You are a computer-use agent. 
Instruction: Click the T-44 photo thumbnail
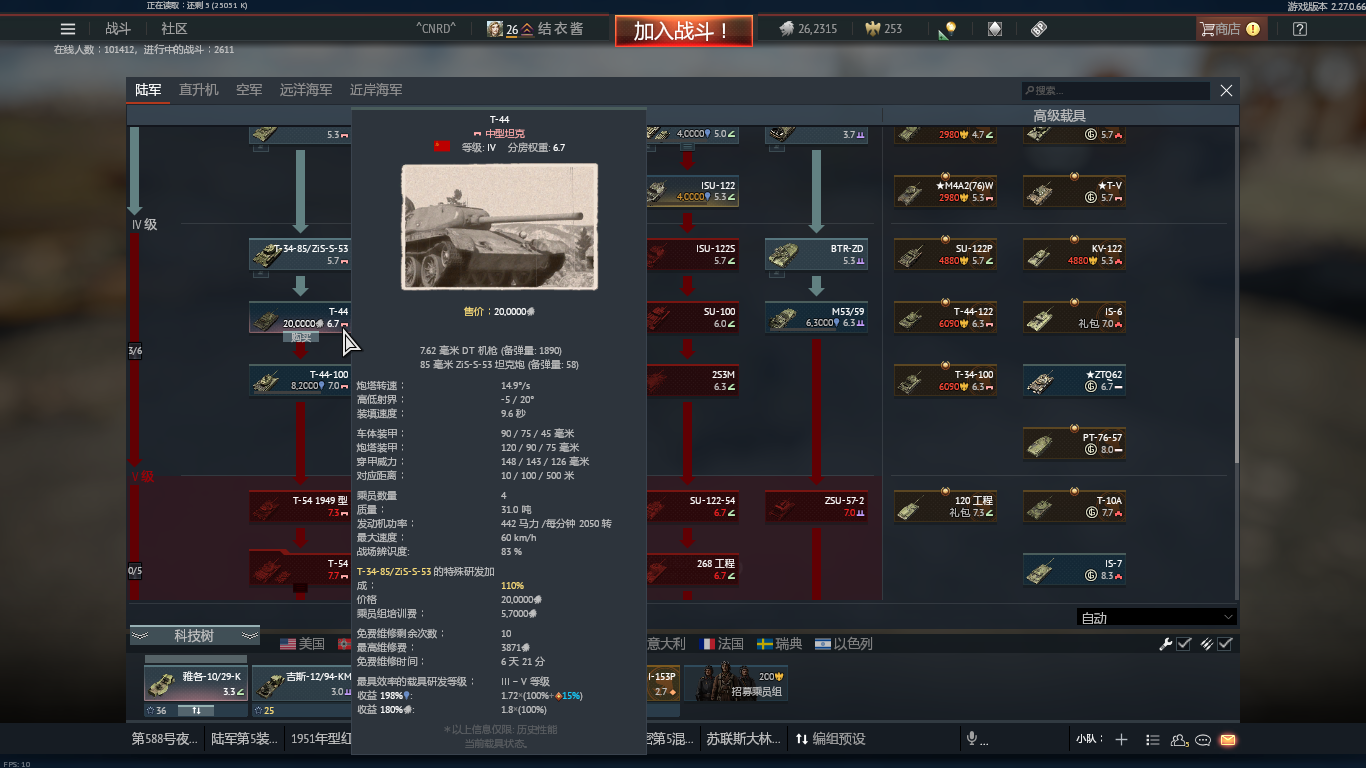[x=499, y=227]
